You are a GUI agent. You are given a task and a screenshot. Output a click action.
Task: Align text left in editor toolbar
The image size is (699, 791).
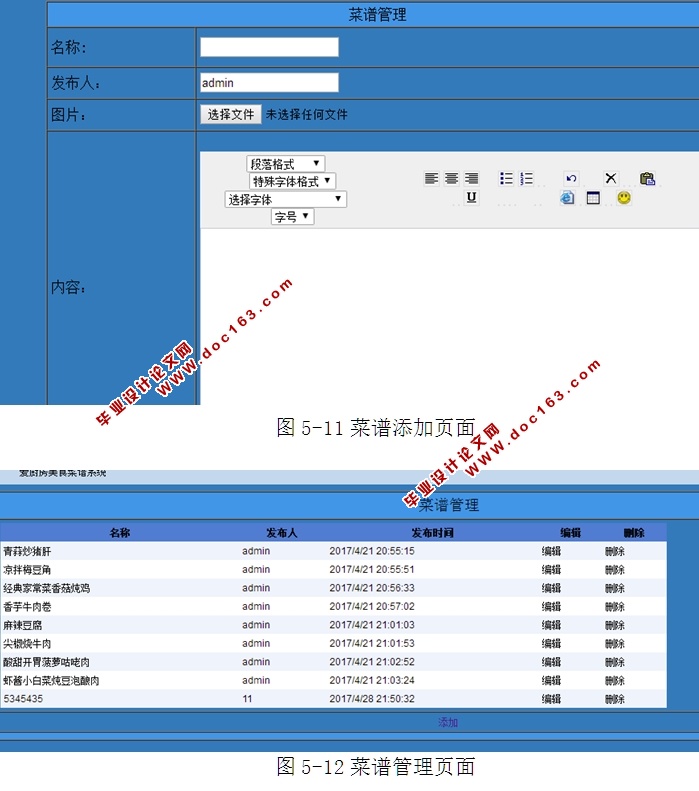pyautogui.click(x=431, y=179)
